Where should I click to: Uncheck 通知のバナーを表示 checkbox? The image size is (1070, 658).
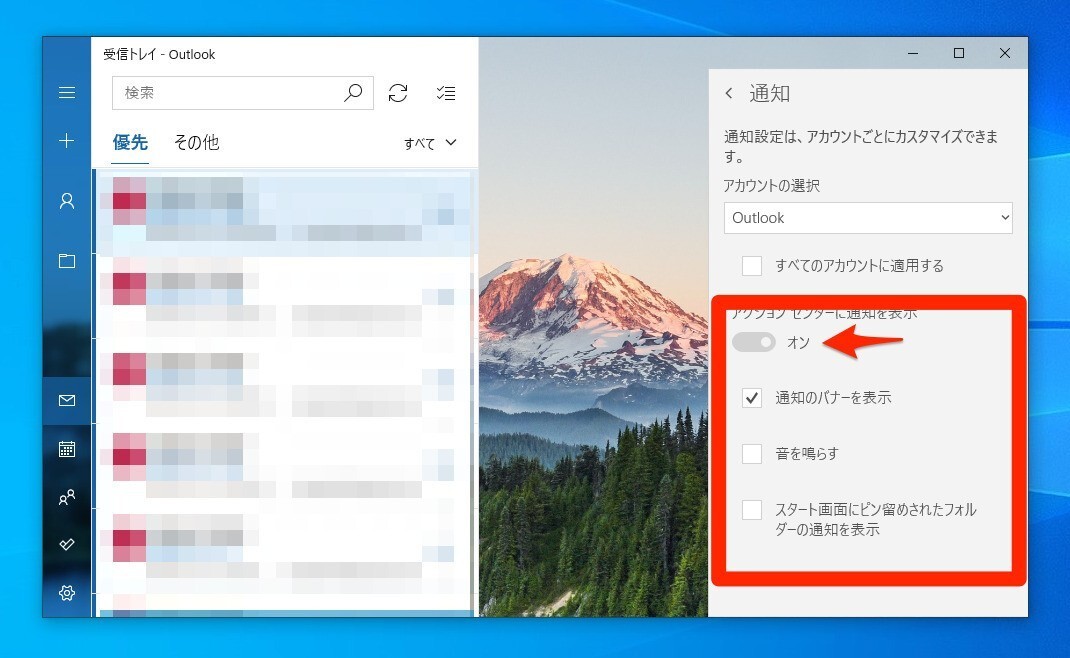click(752, 397)
